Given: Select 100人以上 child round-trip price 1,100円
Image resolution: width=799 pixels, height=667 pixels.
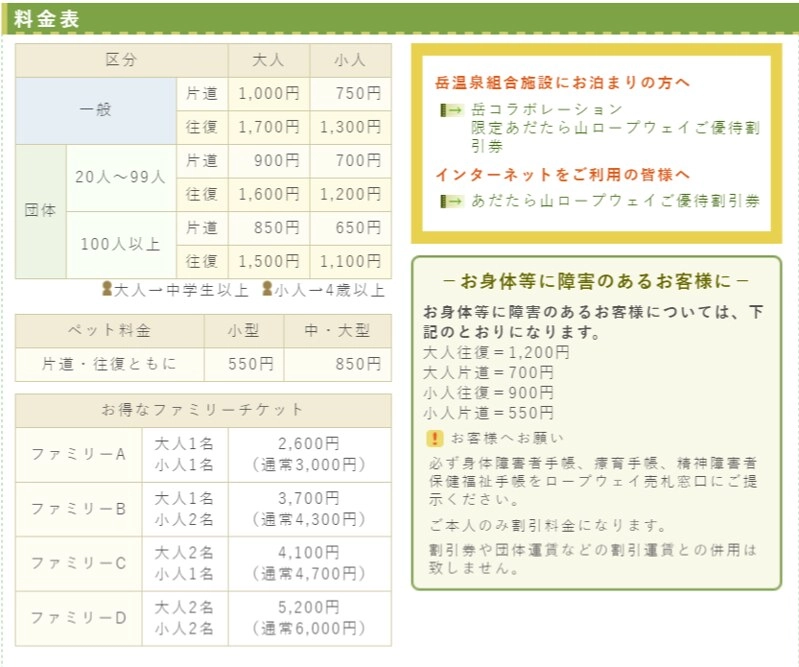Looking at the screenshot, I should [x=351, y=262].
